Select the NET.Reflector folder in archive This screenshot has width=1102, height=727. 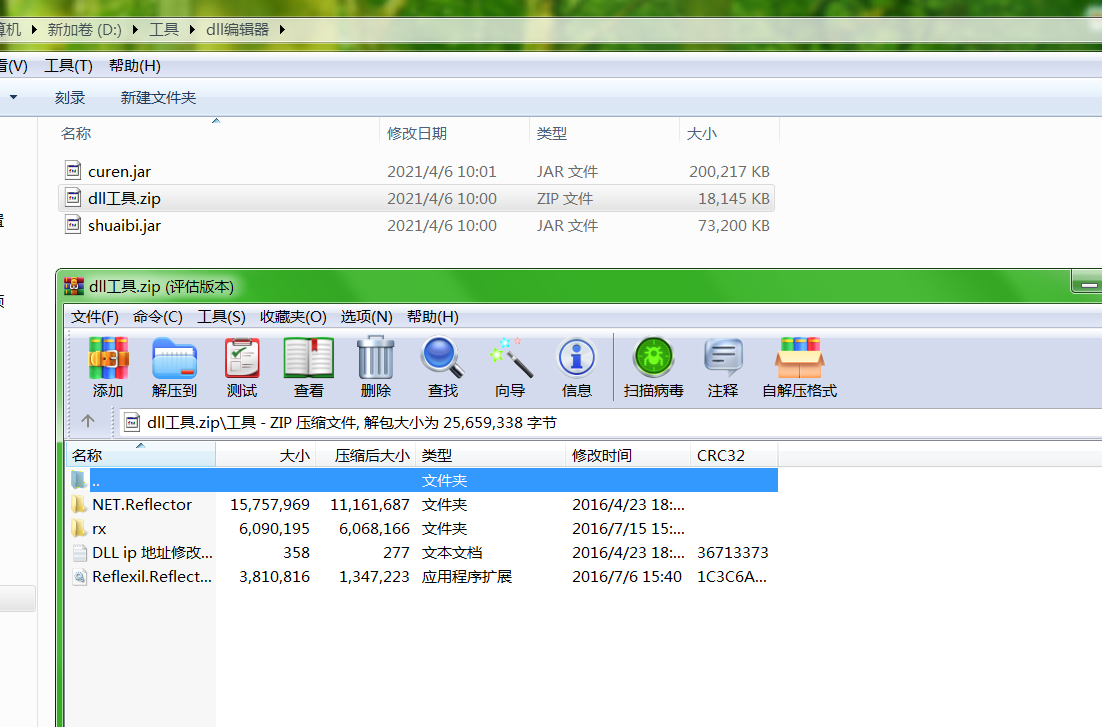point(141,505)
